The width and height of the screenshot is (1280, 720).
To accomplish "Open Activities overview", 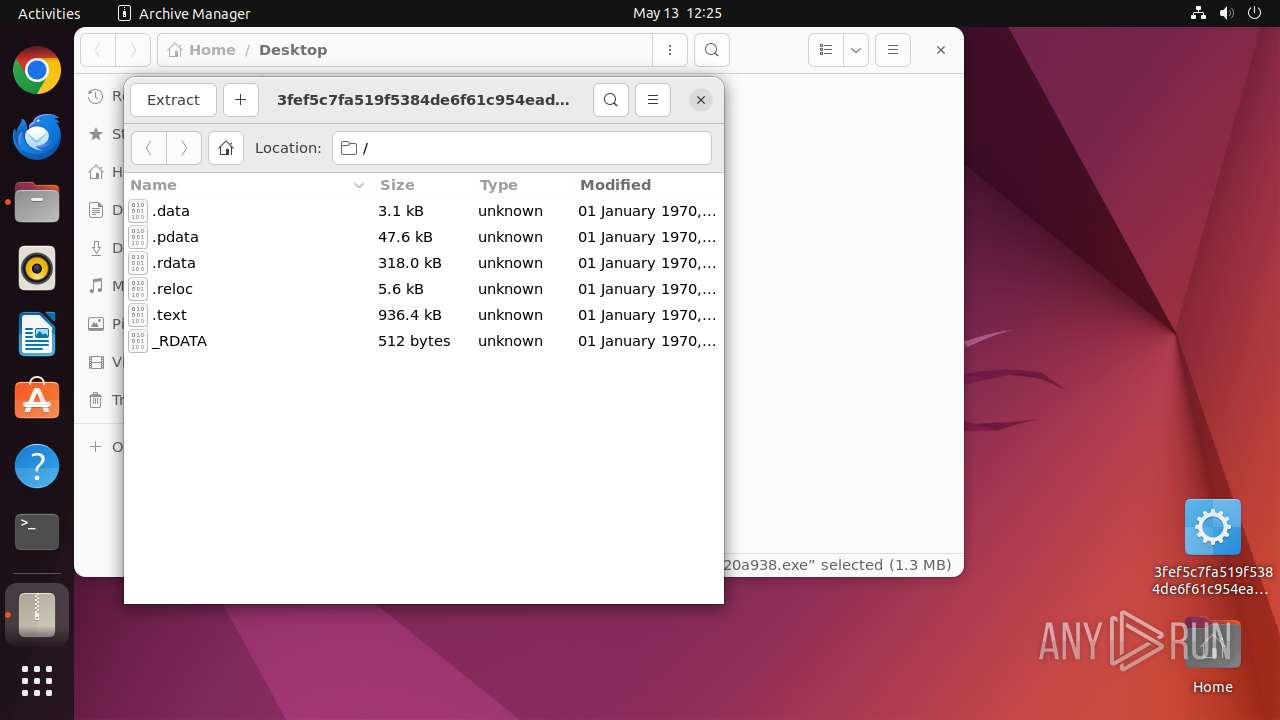I will 49,13.
